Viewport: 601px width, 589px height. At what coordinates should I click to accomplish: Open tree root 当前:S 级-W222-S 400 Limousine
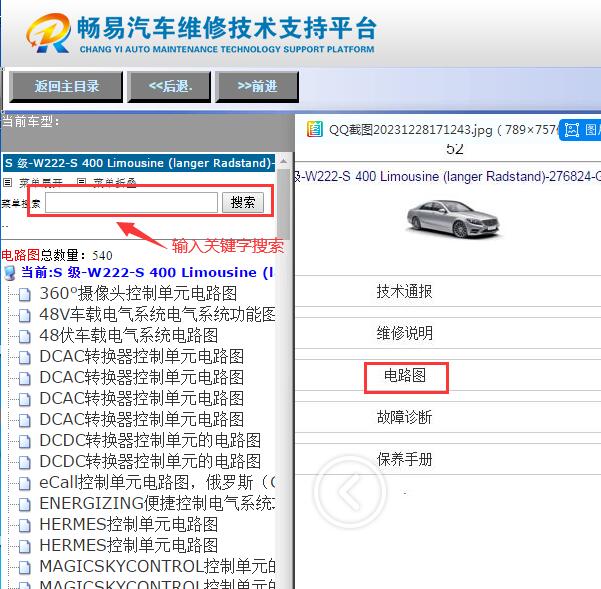point(147,273)
